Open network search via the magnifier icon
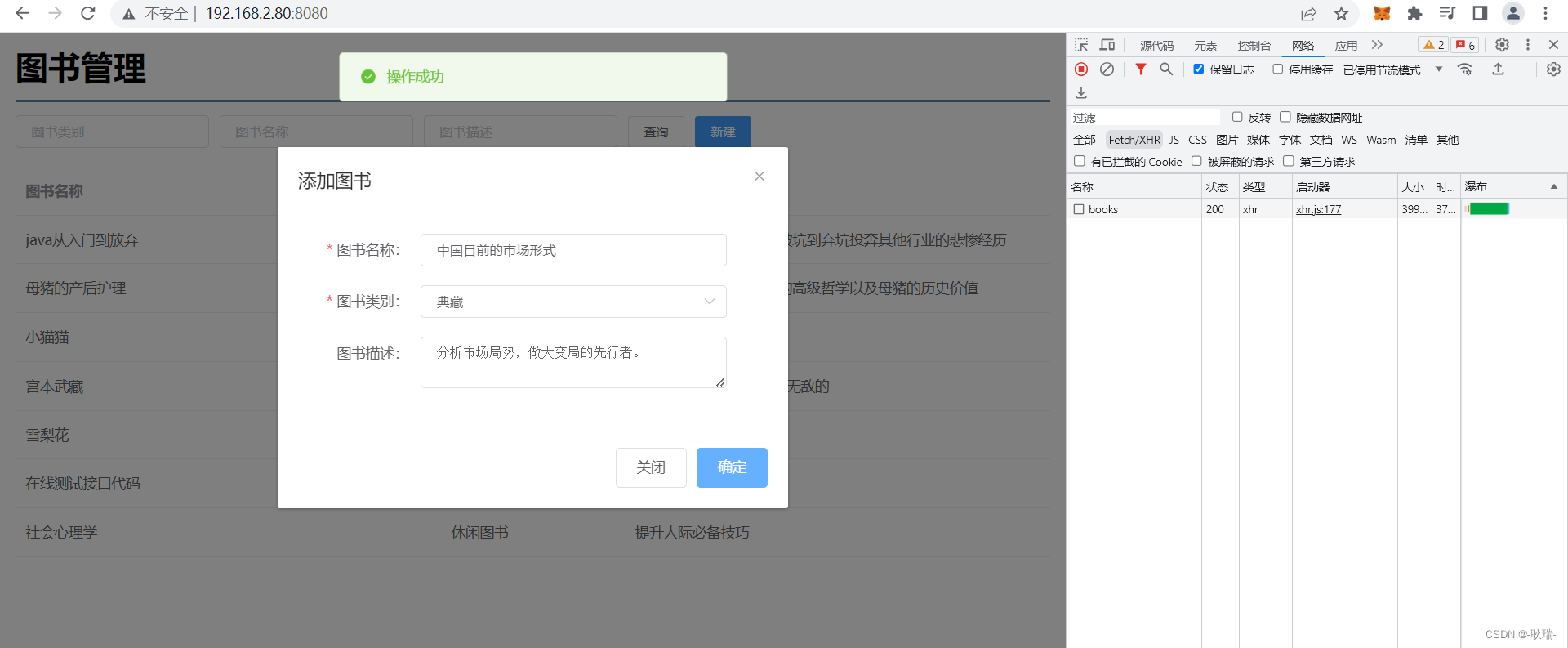The width and height of the screenshot is (1568, 648). (1166, 69)
